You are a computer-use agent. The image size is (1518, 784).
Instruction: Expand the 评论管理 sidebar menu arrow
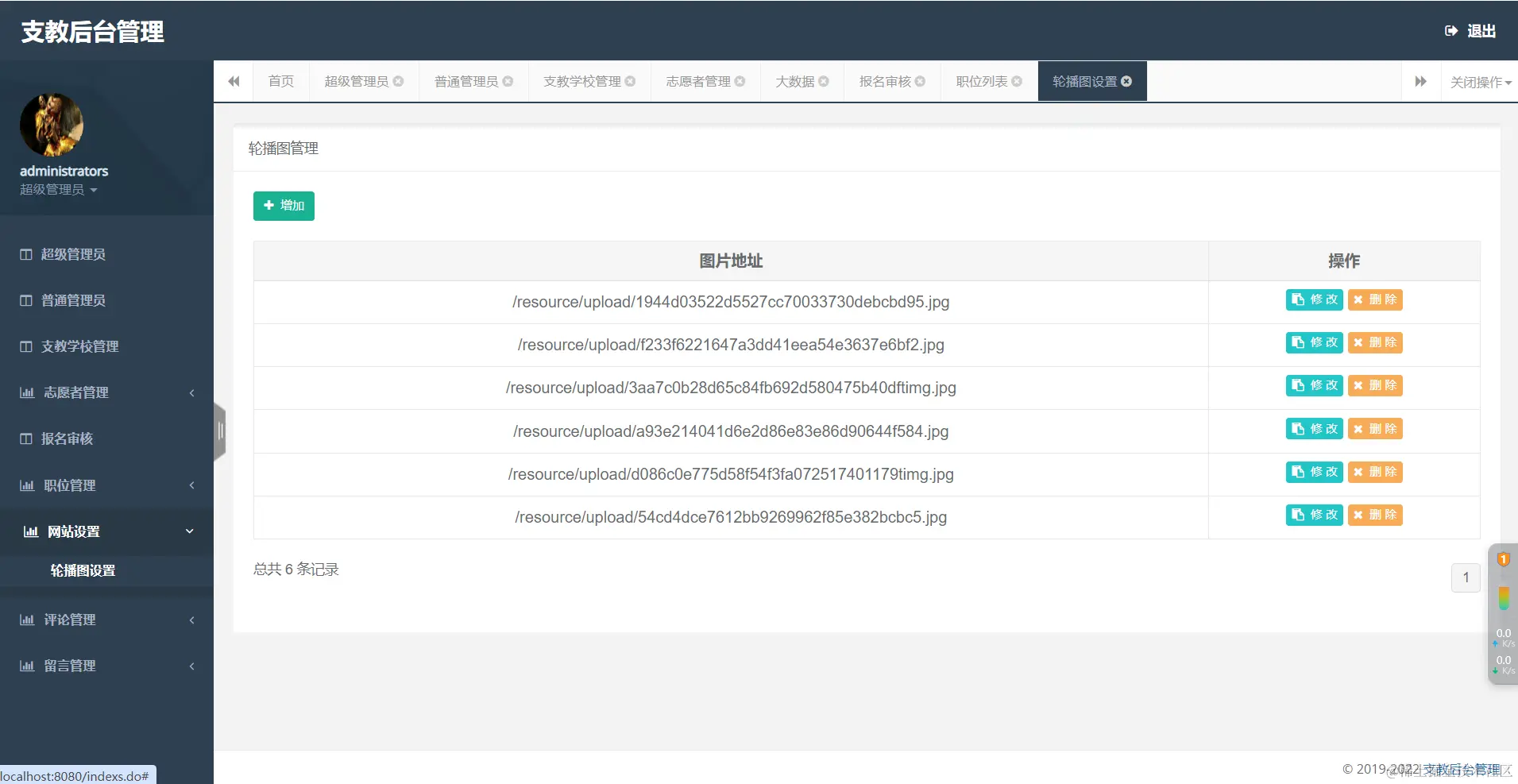[191, 620]
